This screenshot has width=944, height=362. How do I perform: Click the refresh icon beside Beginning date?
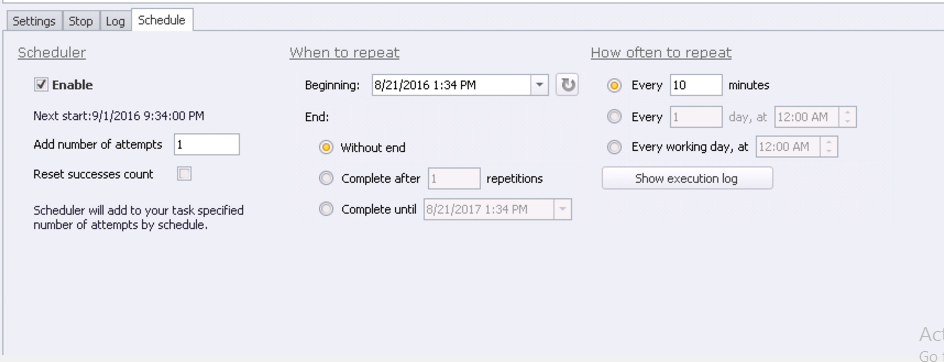coord(567,85)
